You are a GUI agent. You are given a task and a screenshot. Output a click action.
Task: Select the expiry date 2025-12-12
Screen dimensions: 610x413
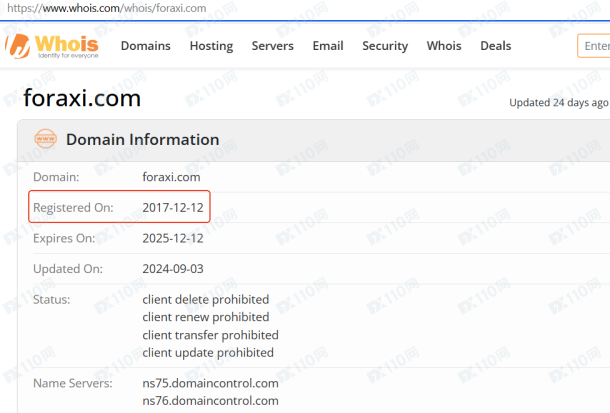tap(173, 238)
